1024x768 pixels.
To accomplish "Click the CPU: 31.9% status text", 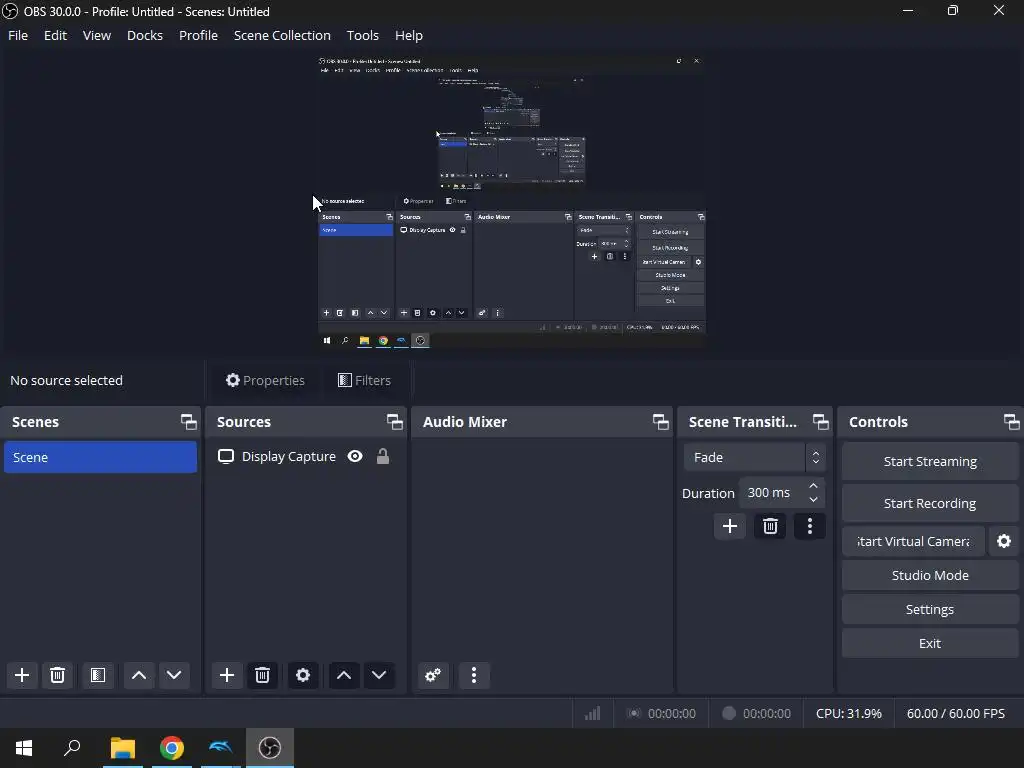I will [x=848, y=713].
